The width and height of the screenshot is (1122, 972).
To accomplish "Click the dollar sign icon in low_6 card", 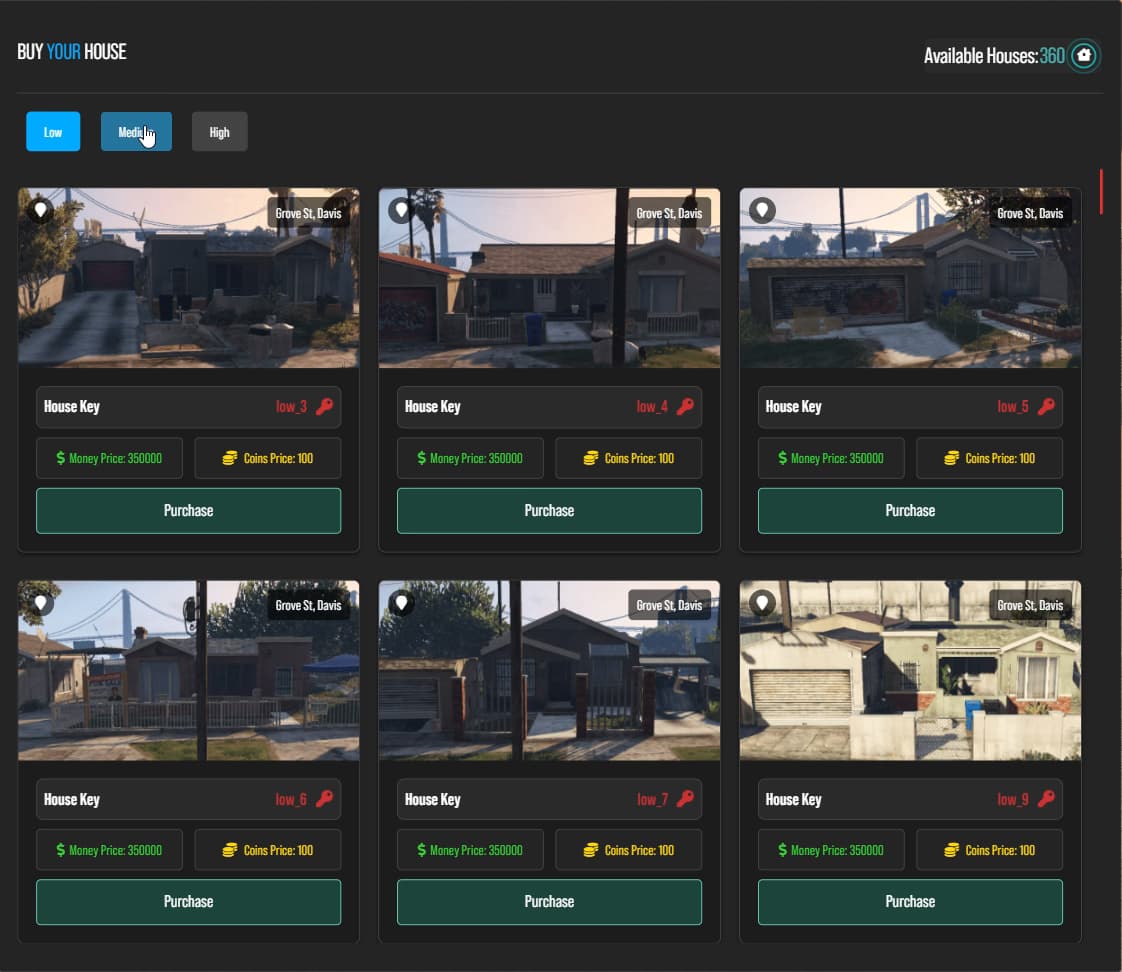I will tap(61, 850).
